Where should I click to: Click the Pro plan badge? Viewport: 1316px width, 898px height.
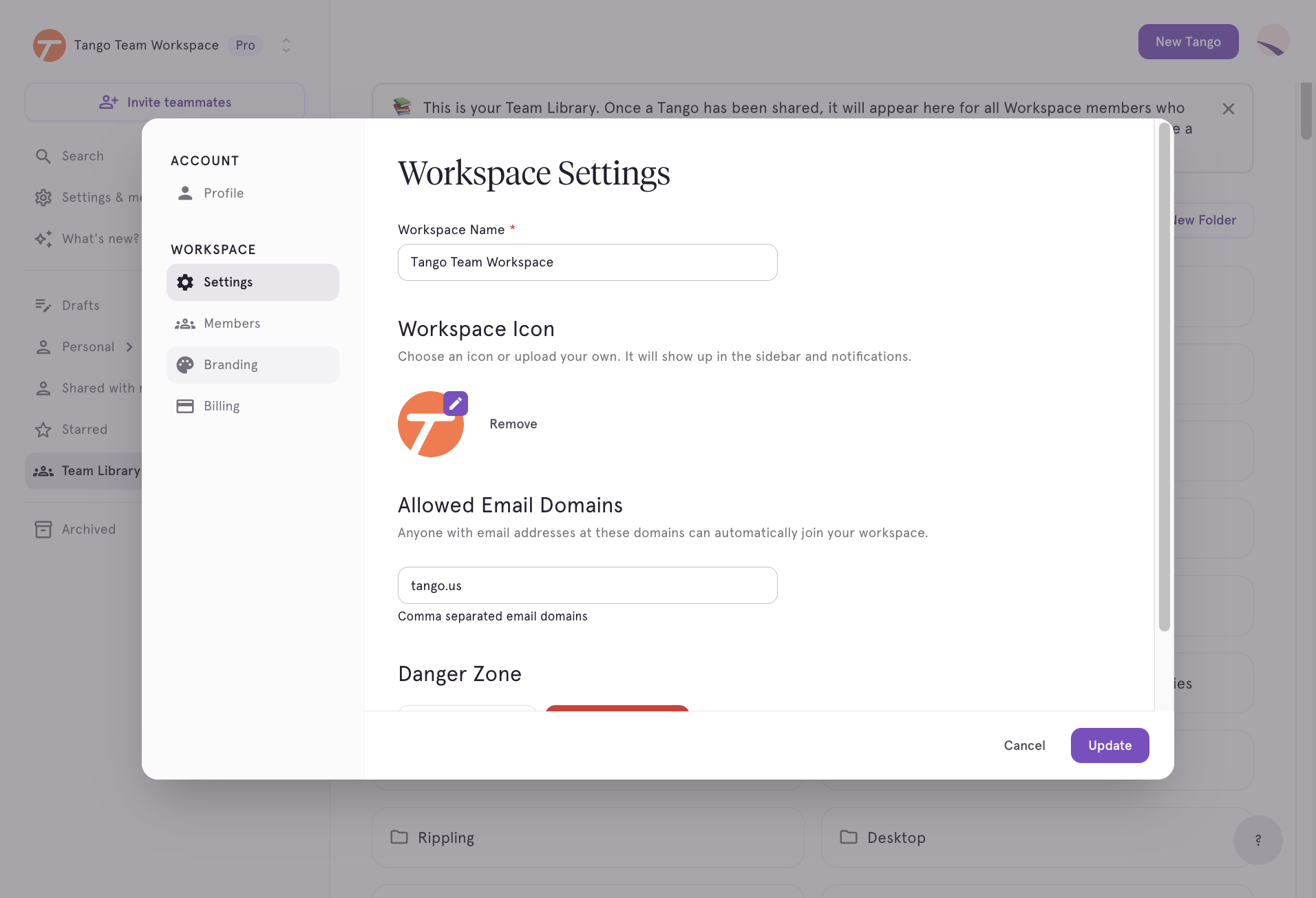(245, 45)
